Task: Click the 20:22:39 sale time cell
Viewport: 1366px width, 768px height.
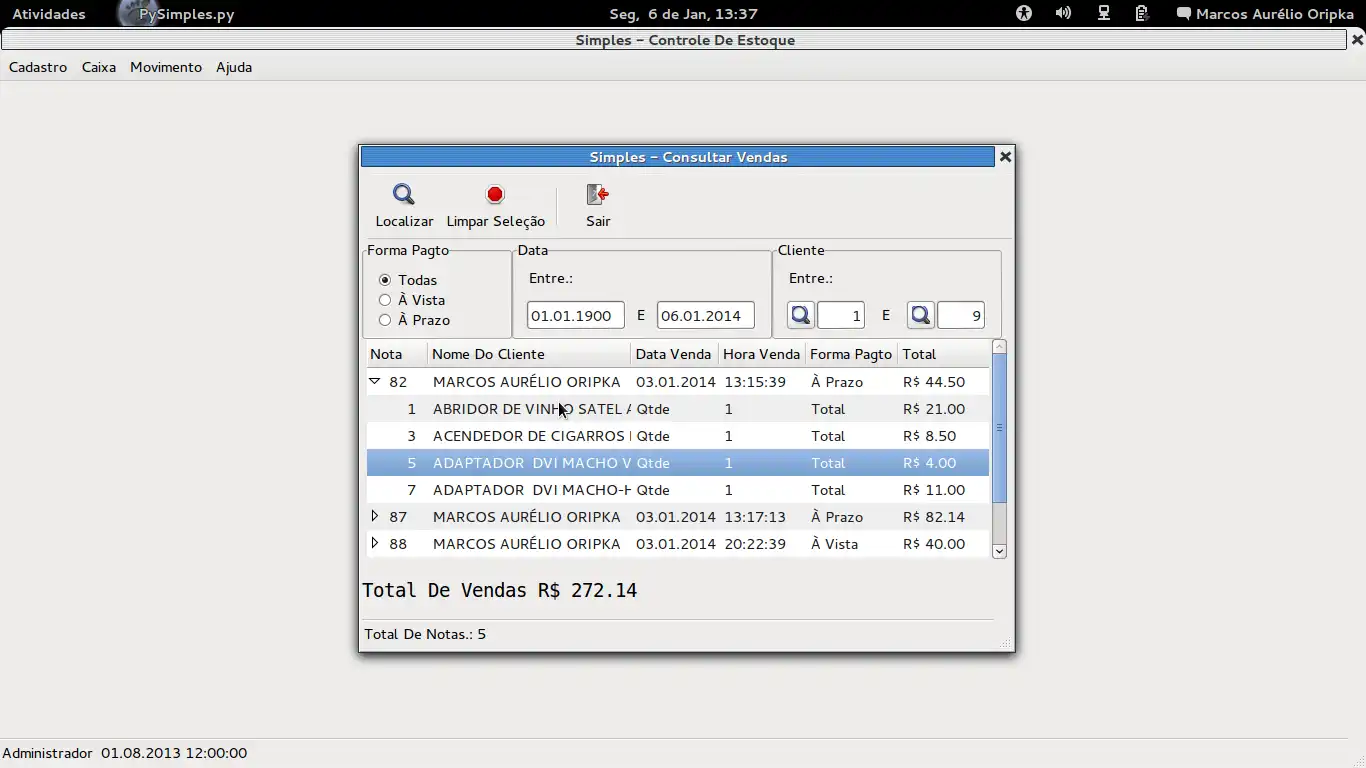Action: (755, 544)
